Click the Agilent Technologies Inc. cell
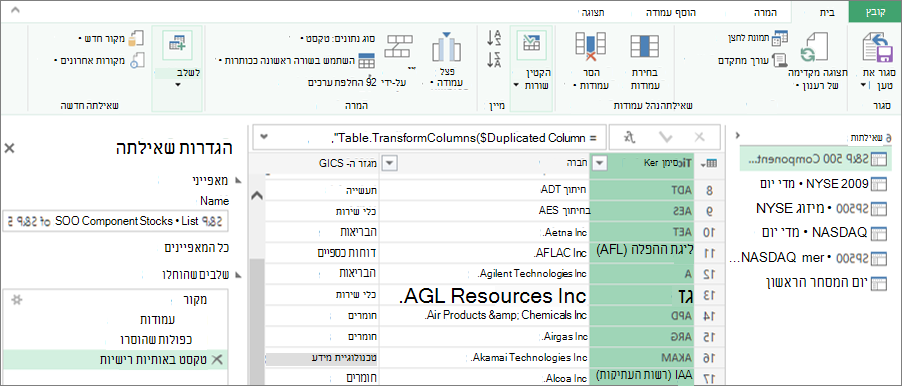 [x=484, y=274]
